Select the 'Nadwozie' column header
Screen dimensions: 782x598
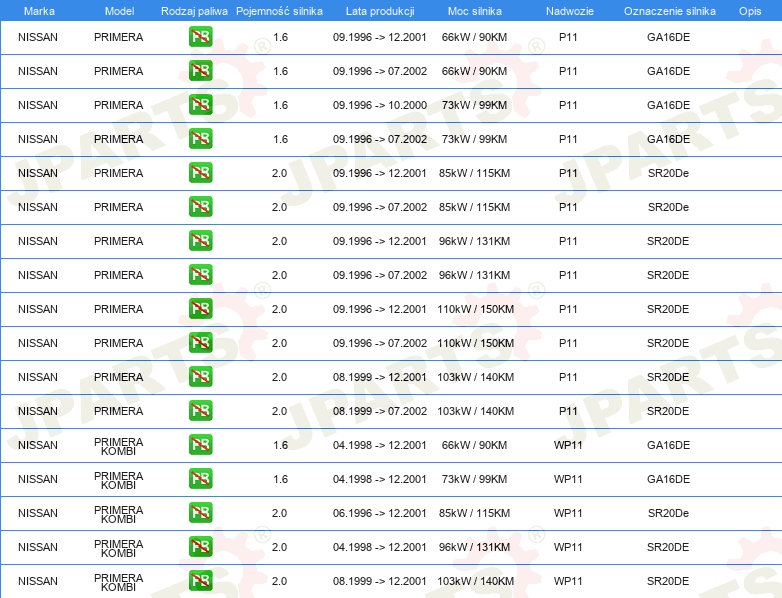570,11
